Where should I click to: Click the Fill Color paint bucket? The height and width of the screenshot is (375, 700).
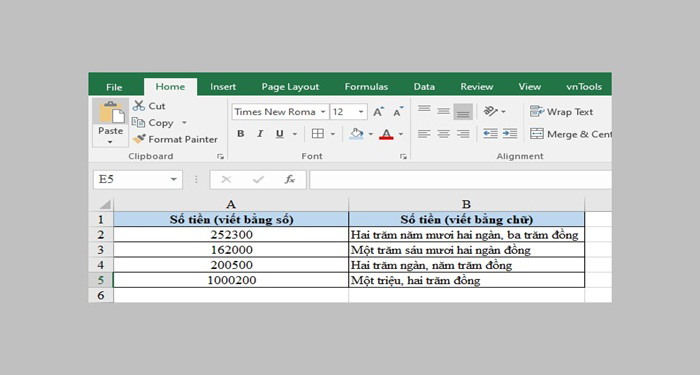356,133
